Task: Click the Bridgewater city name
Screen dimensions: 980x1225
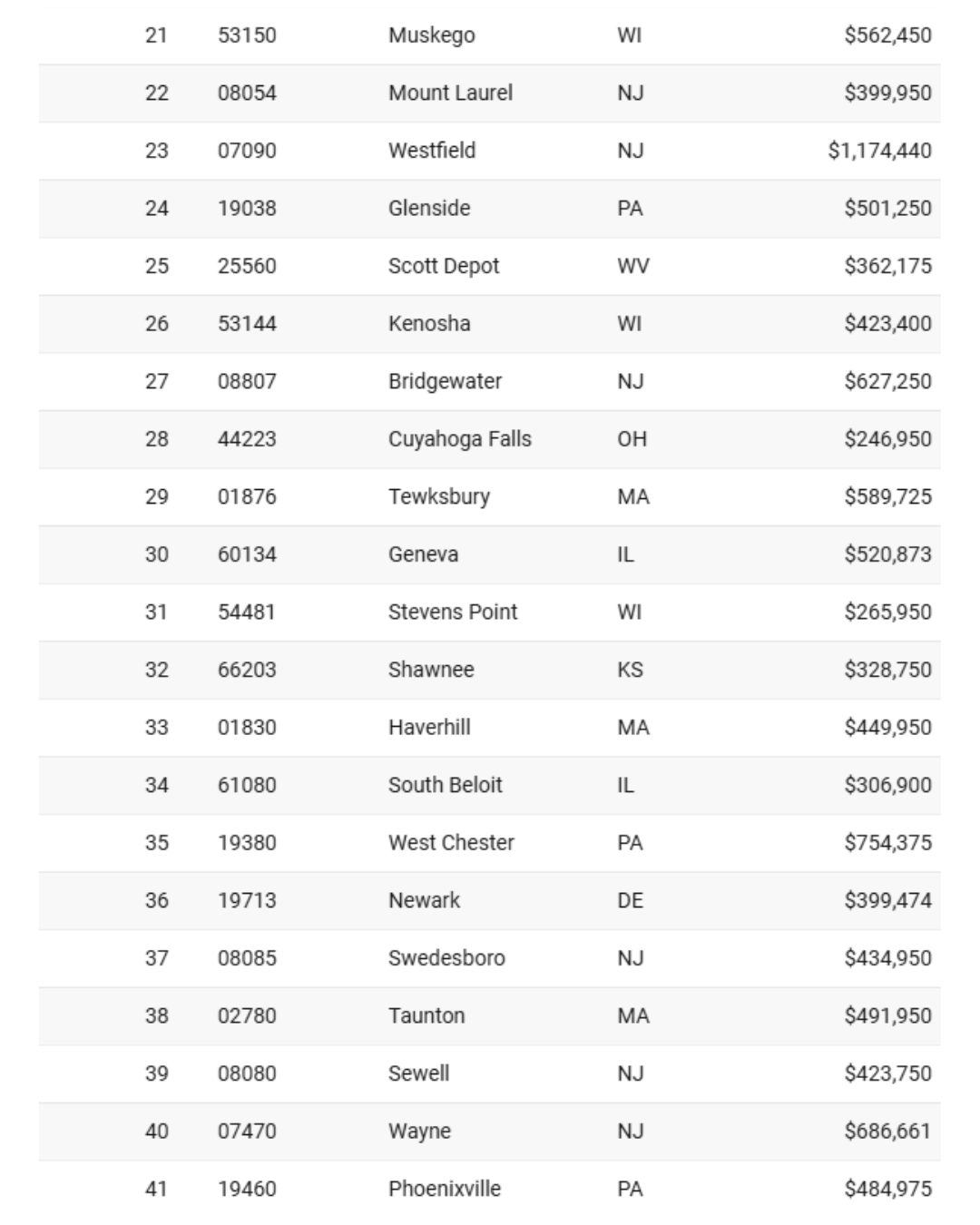Action: coord(445,381)
